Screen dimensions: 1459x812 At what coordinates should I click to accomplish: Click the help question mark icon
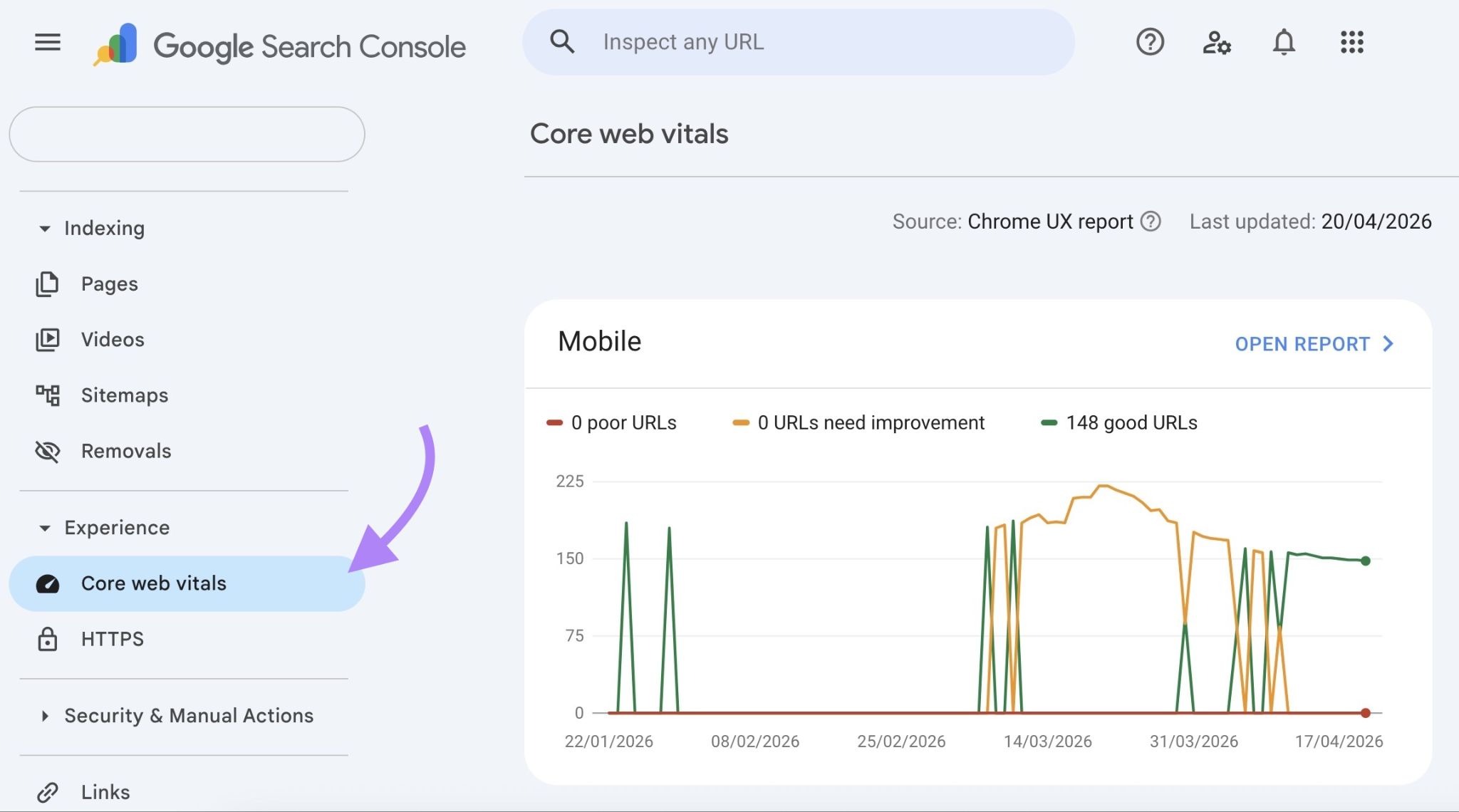pyautogui.click(x=1150, y=43)
